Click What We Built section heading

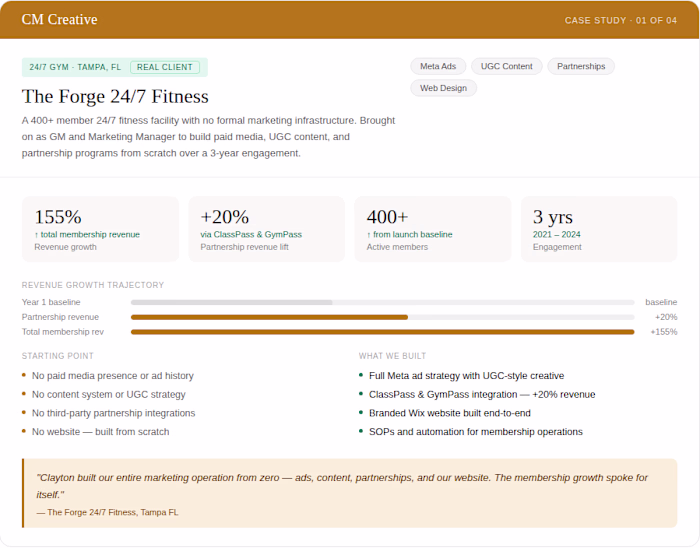pos(392,356)
